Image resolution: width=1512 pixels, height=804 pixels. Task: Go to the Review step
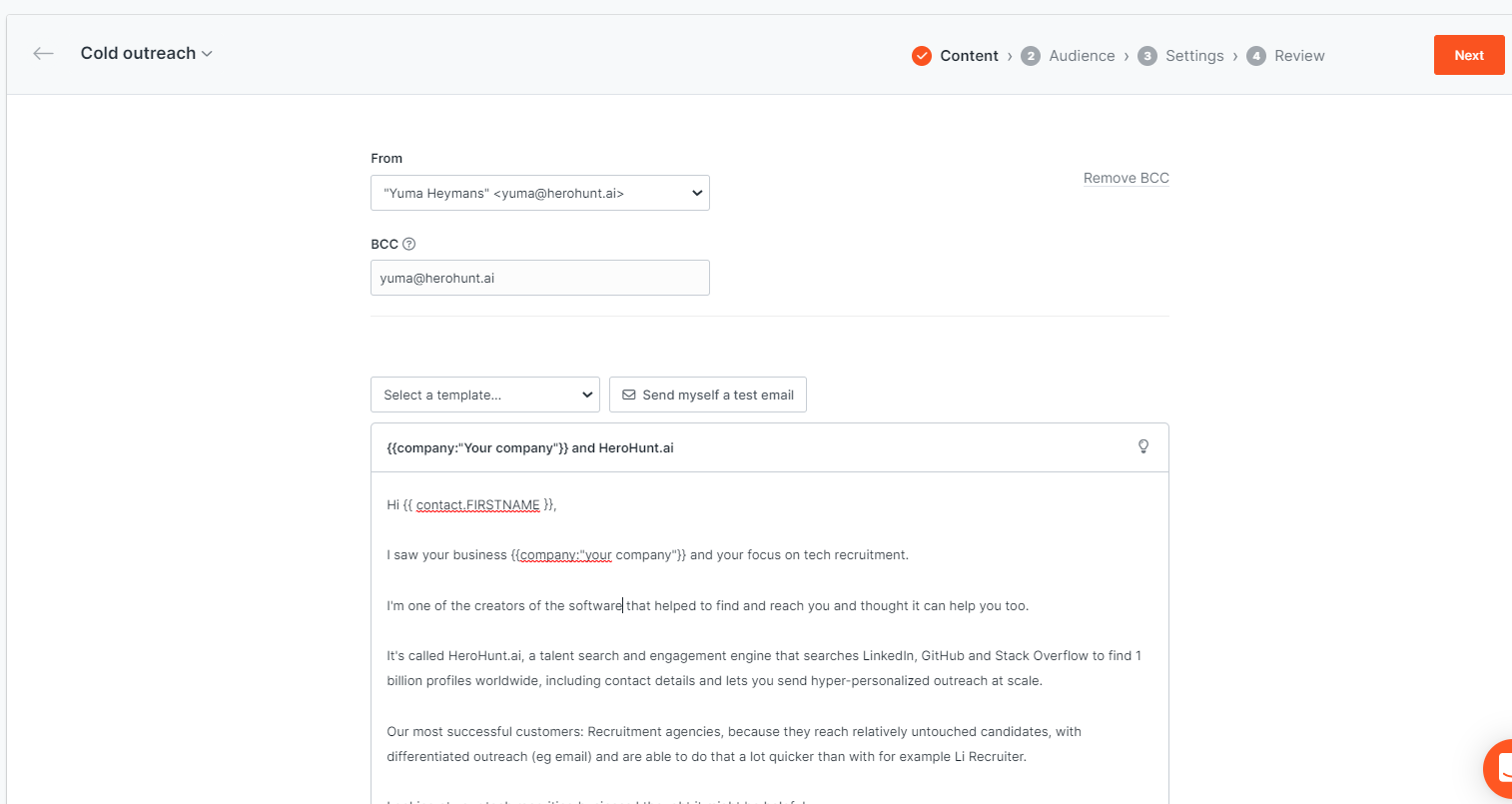(1299, 56)
